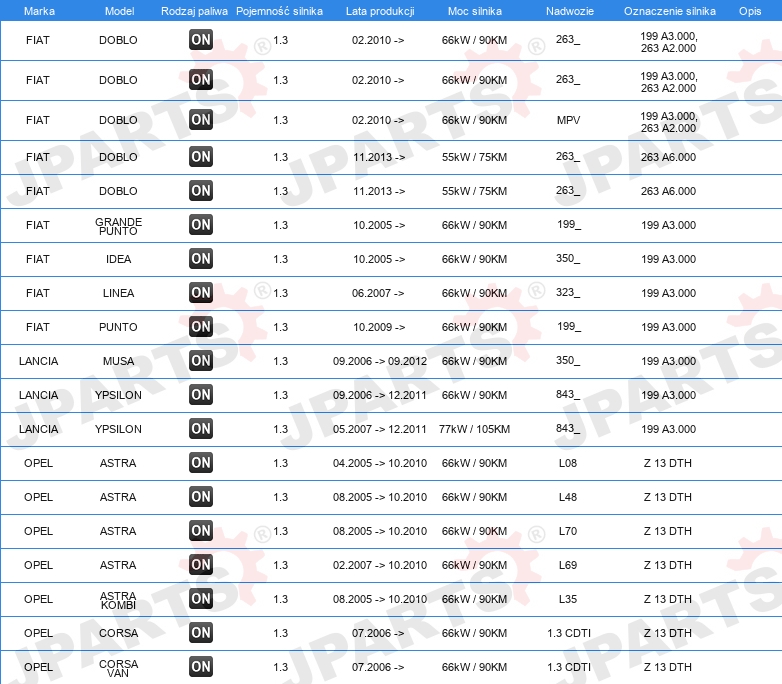Click the CORSA VAN model cell
This screenshot has height=684, width=782.
point(118,668)
